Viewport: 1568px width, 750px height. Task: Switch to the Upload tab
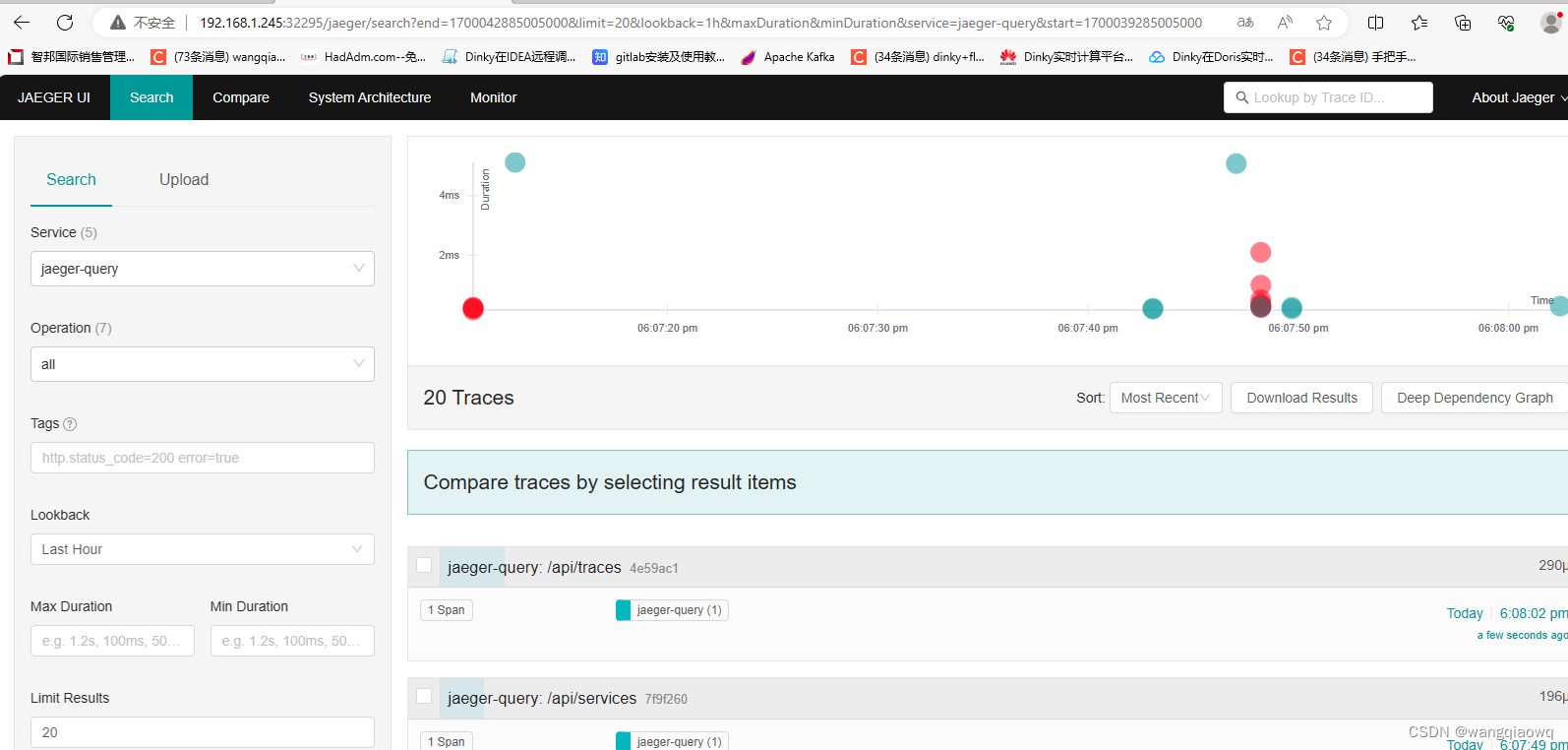point(184,179)
